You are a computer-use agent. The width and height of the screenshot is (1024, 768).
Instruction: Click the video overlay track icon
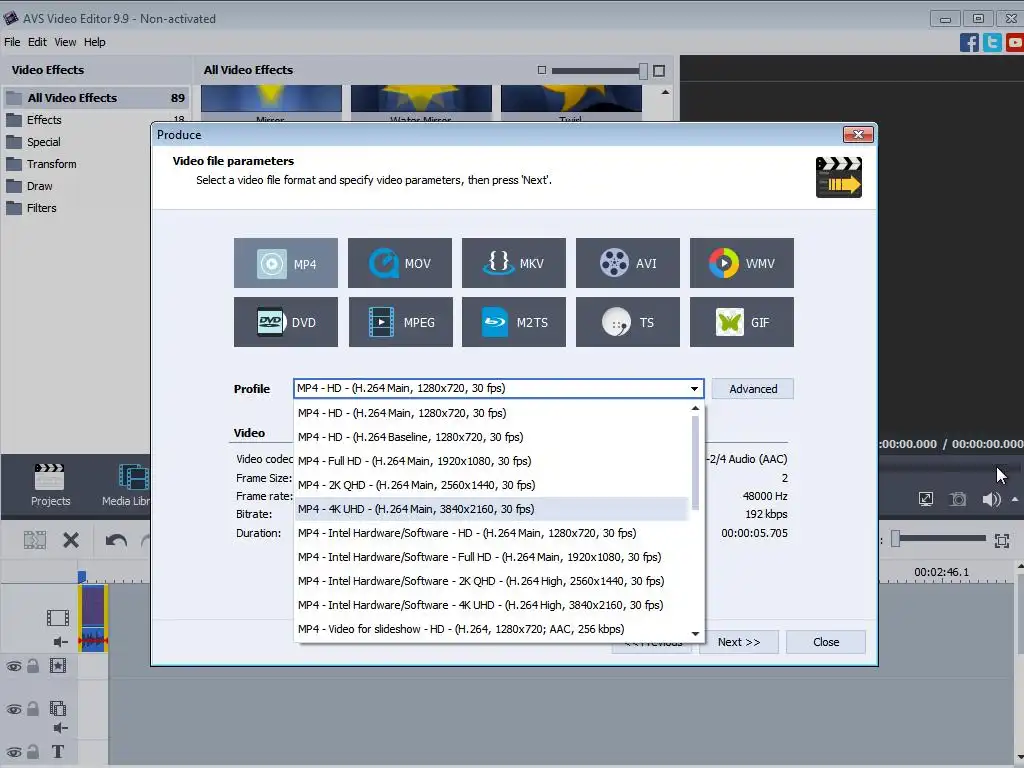click(57, 709)
